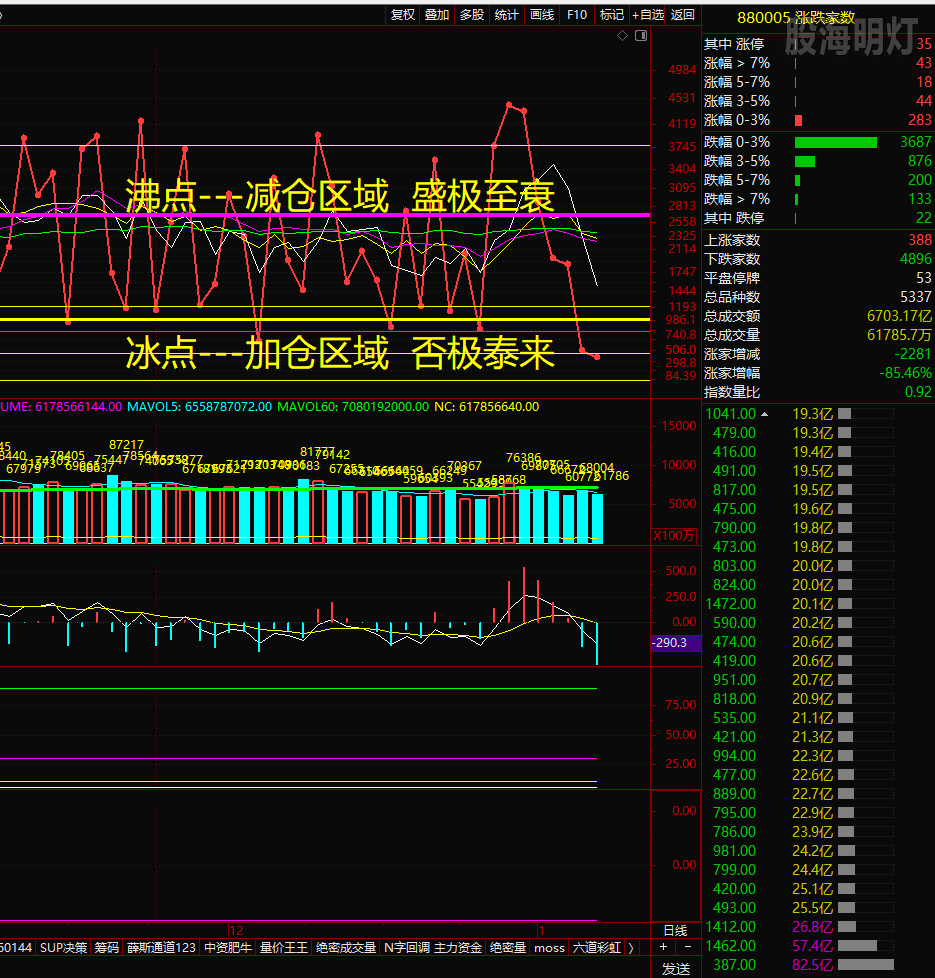This screenshot has height=978, width=935.
Task: Click the 日线 daily period button
Action: [x=676, y=931]
